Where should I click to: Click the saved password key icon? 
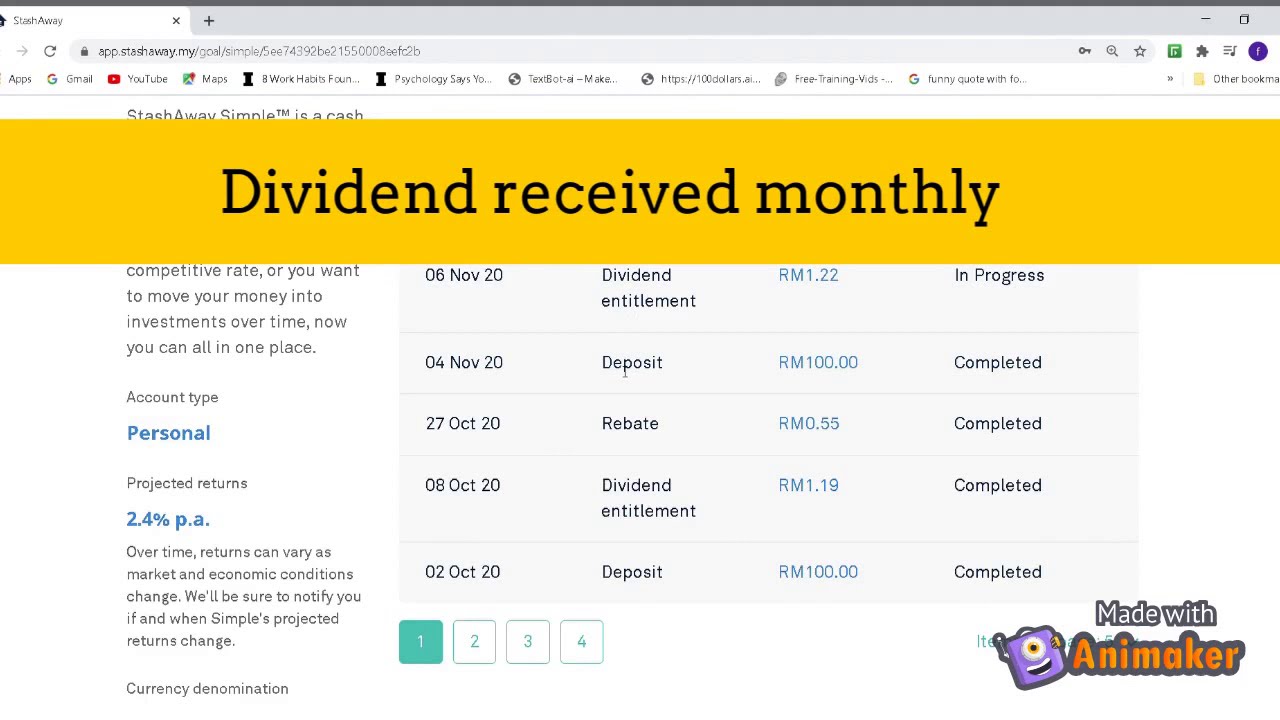coord(1085,51)
